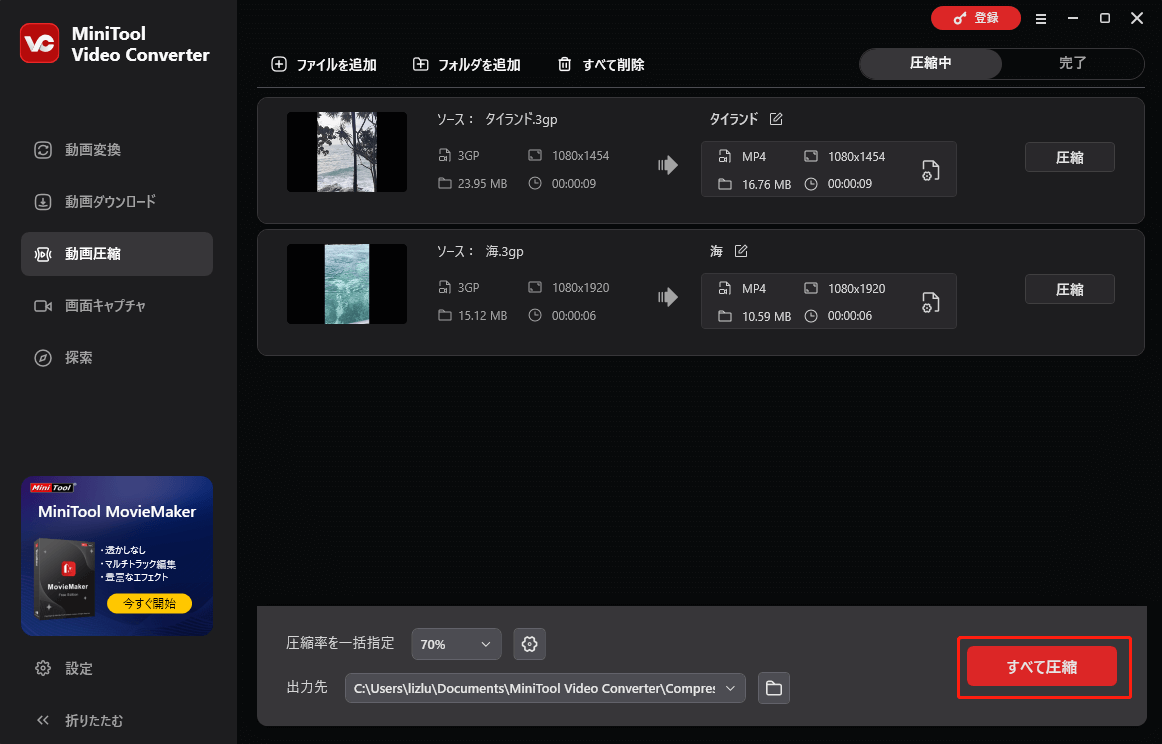The width and height of the screenshot is (1162, 744).
Task: Open the 70% compression rate dropdown
Action: click(456, 644)
